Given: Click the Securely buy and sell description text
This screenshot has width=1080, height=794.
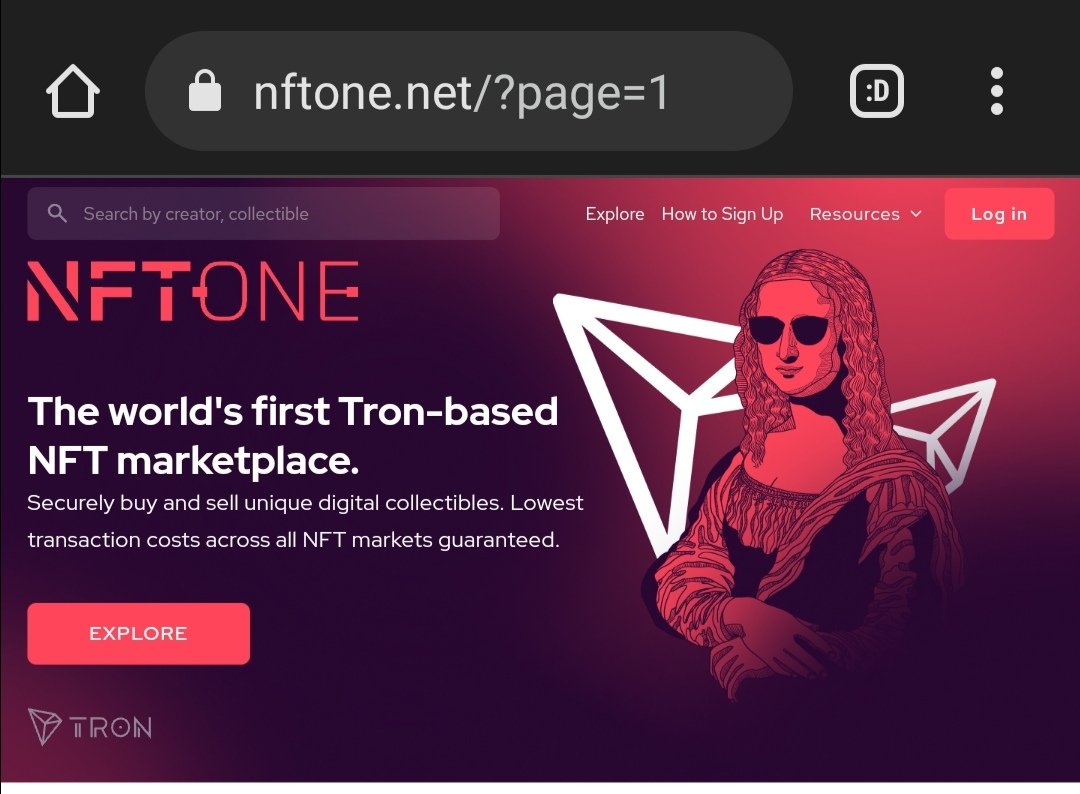Looking at the screenshot, I should (305, 521).
